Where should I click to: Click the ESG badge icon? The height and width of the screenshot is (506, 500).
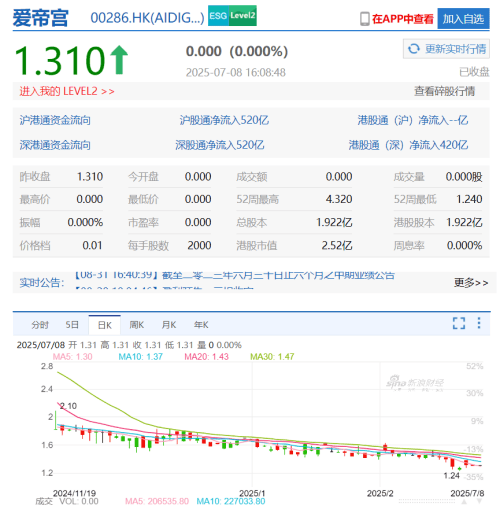[x=218, y=16]
